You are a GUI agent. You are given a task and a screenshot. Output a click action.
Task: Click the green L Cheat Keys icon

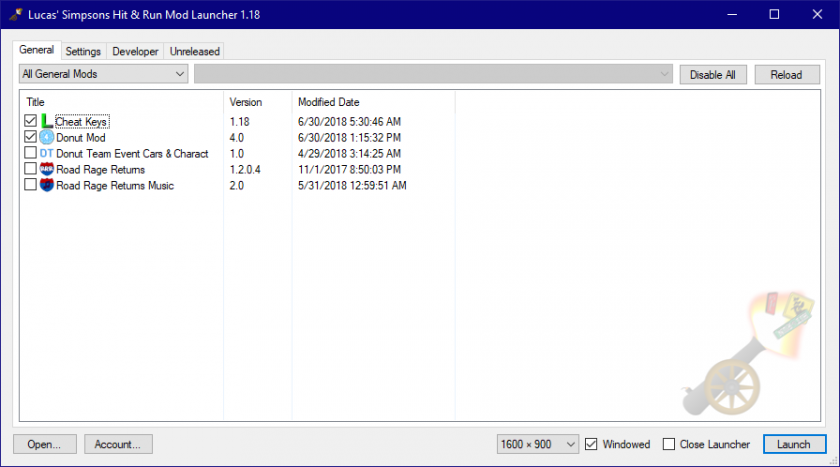coord(46,121)
